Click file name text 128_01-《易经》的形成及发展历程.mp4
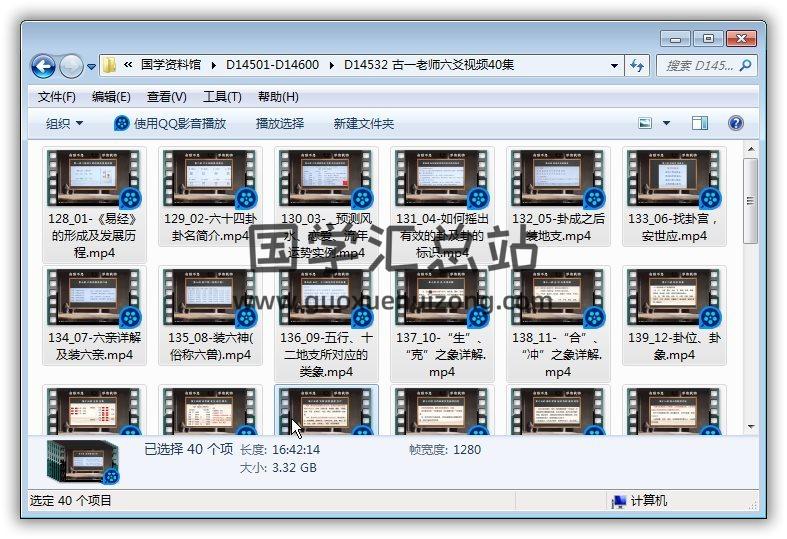Image resolution: width=787 pixels, height=539 pixels. tap(94, 235)
